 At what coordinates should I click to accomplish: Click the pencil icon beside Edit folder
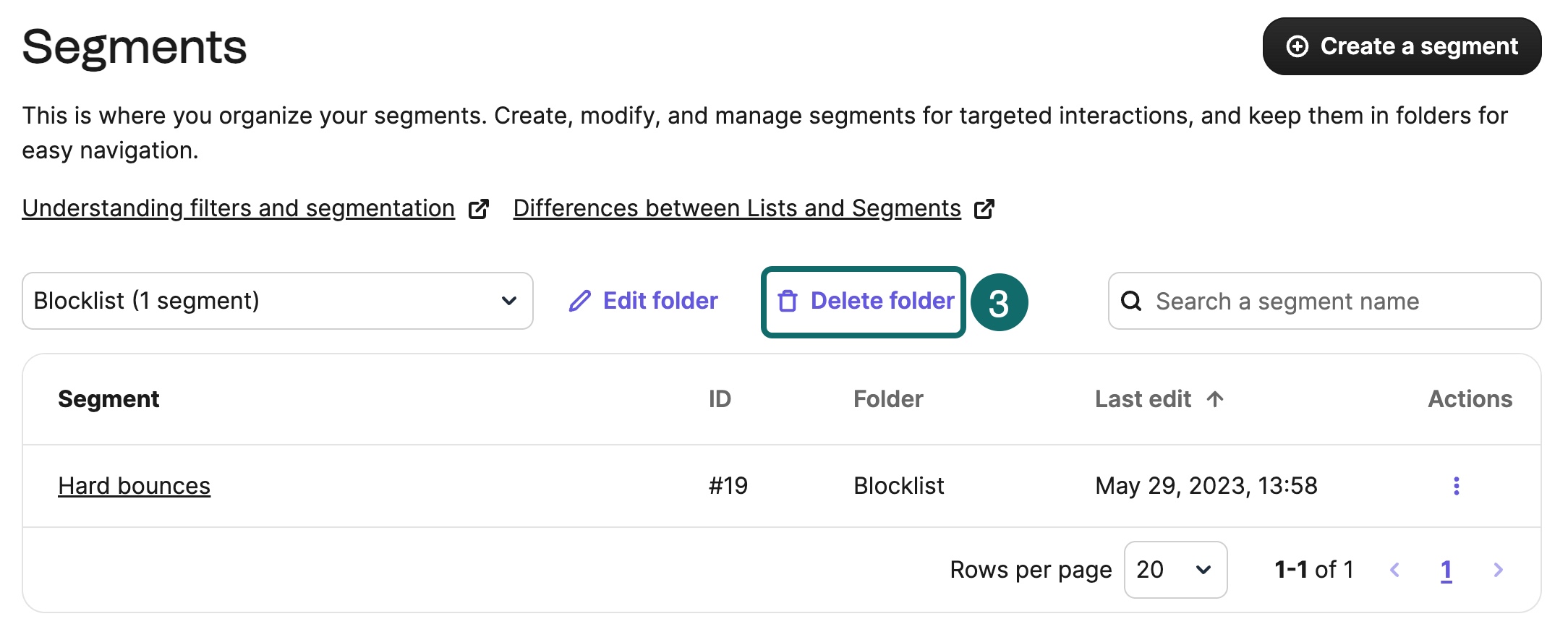coord(579,301)
